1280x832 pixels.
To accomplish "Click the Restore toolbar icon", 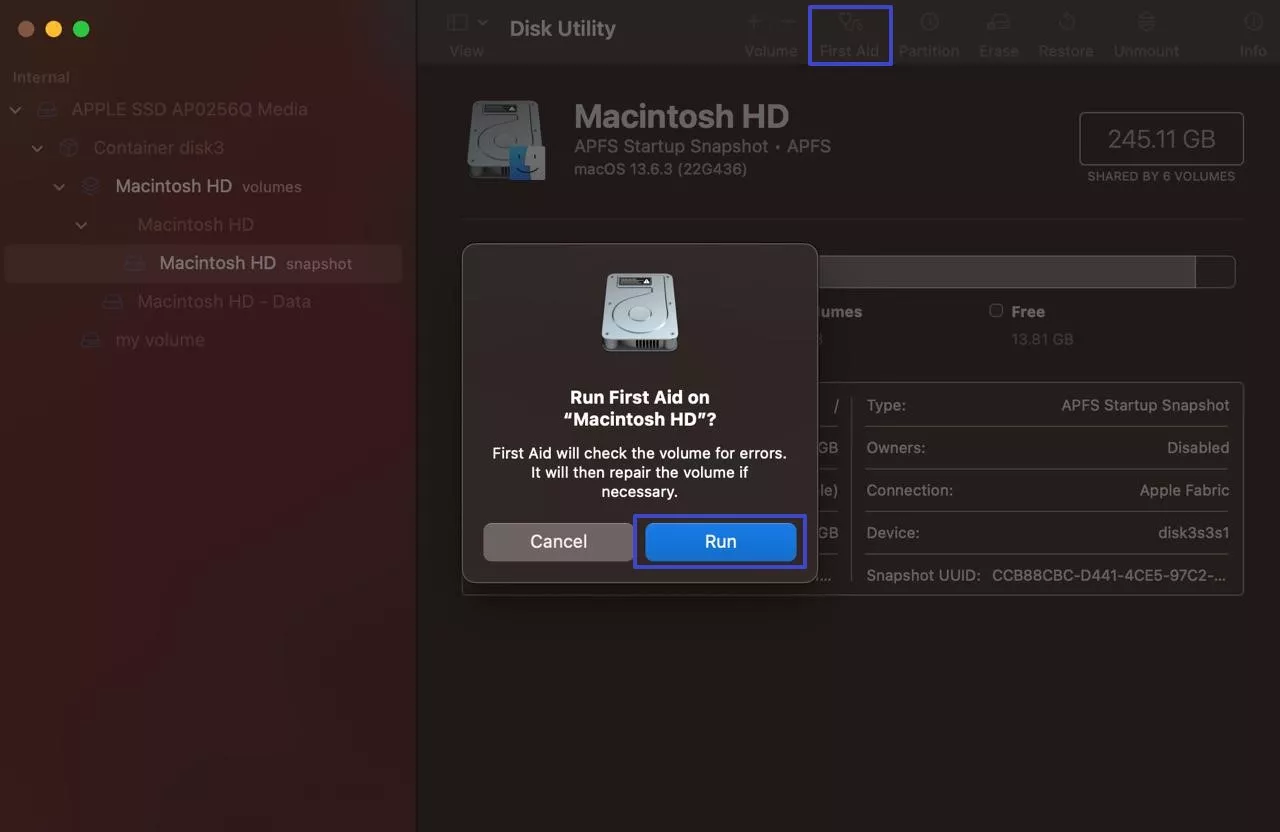I will [x=1065, y=23].
